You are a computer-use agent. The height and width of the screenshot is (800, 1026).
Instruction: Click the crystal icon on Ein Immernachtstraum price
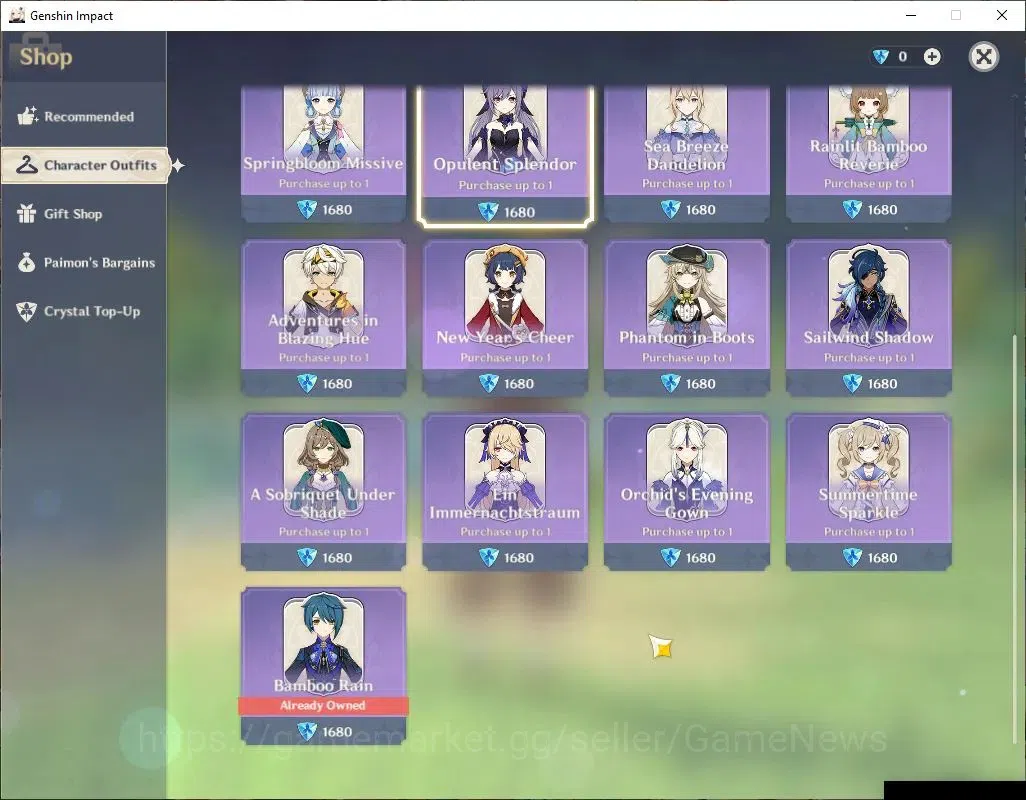[x=489, y=557]
